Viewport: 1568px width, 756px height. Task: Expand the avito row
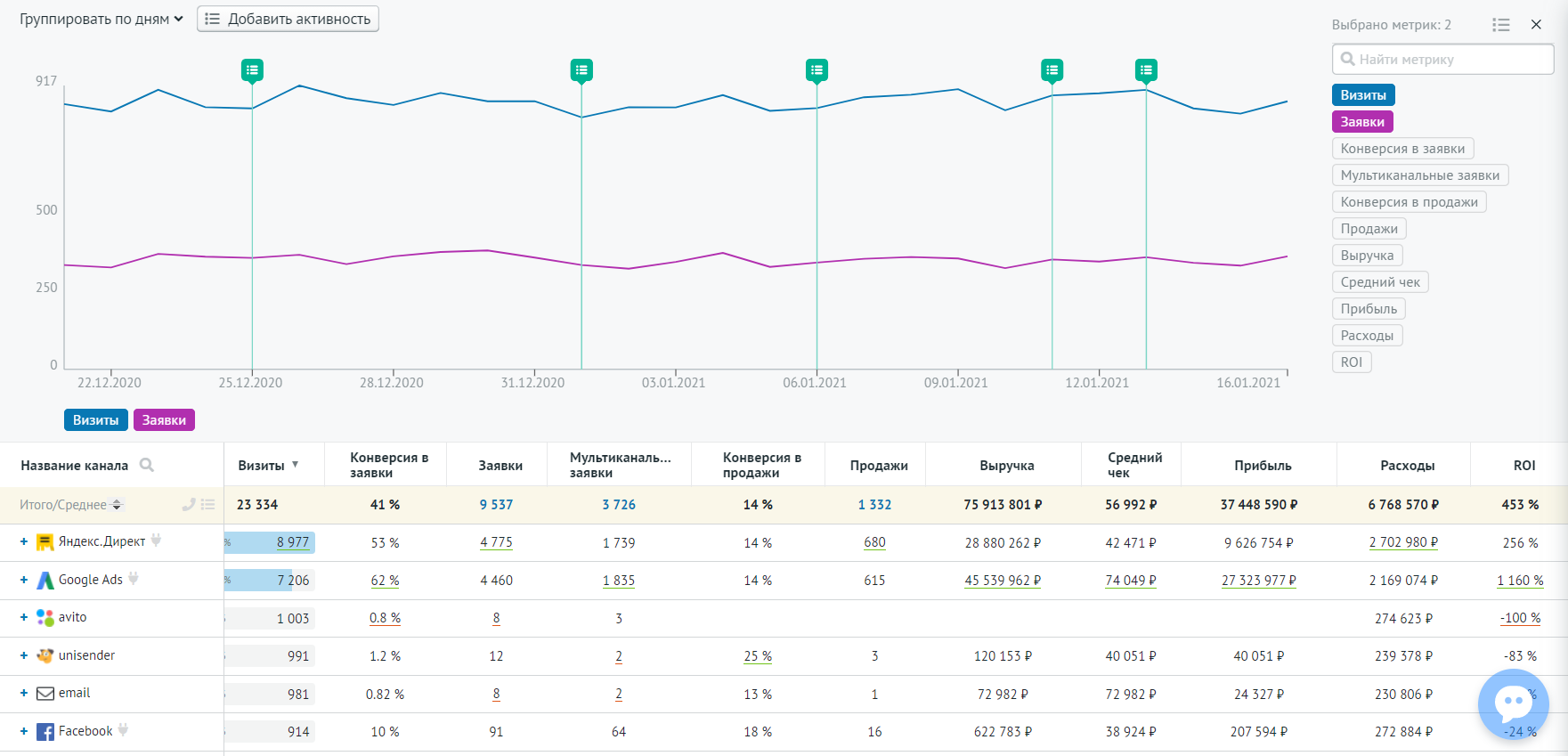[24, 617]
